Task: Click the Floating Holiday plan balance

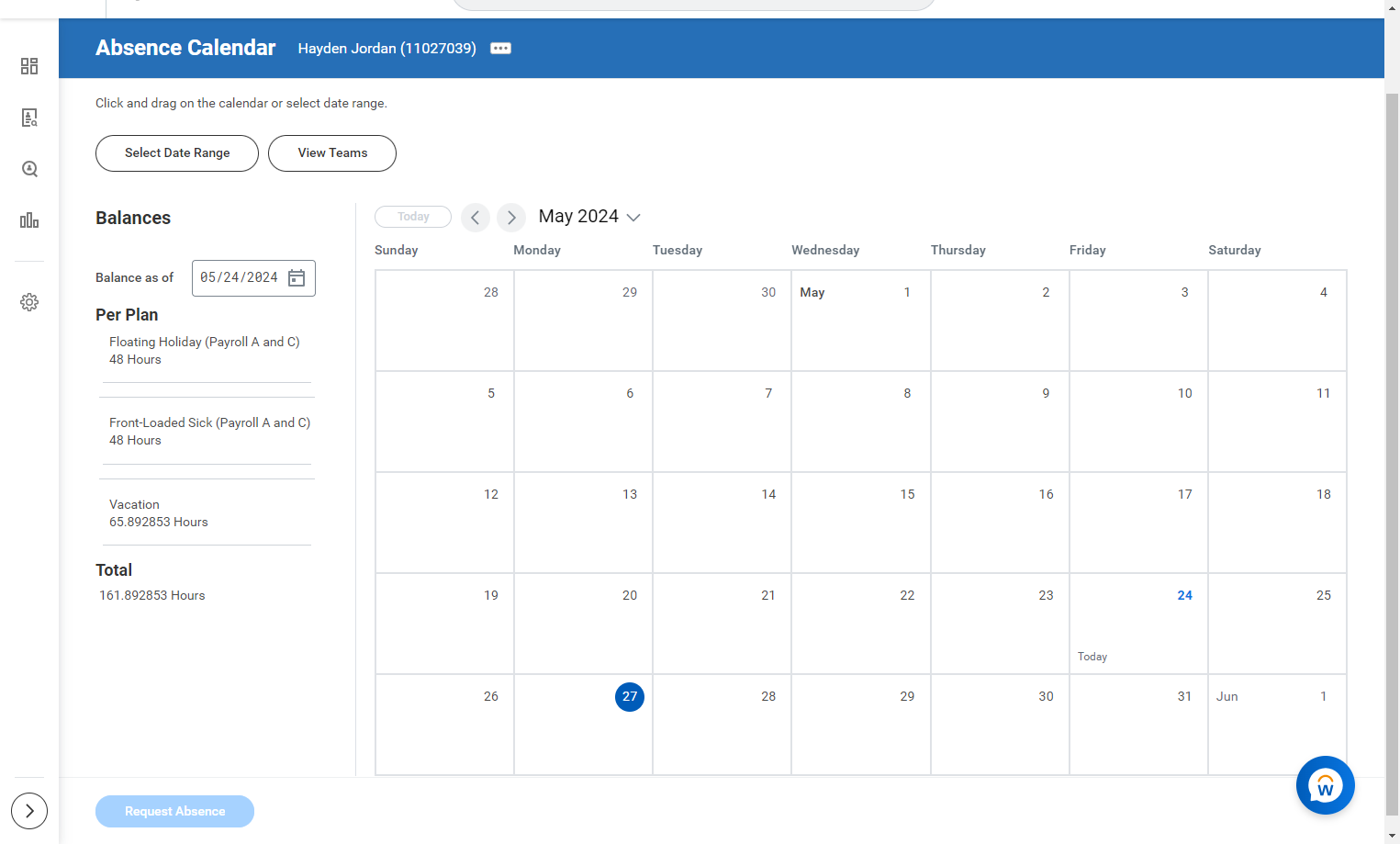Action: point(205,351)
